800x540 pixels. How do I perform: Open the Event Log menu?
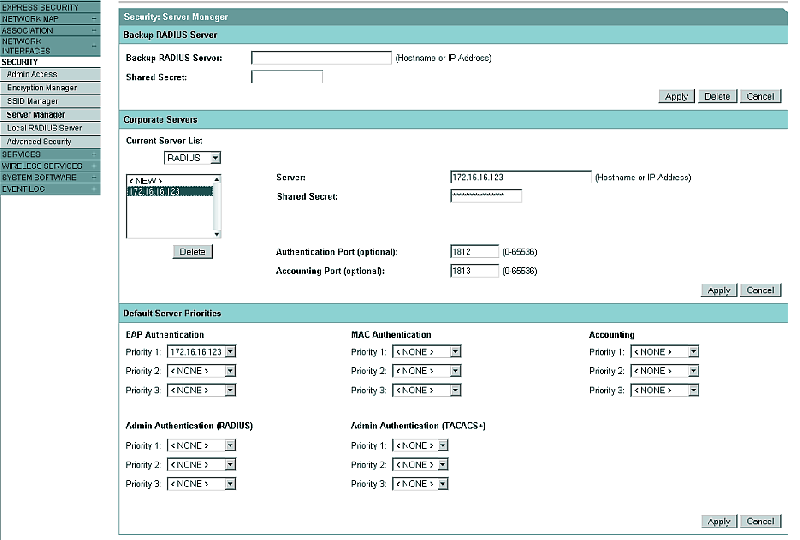(50, 189)
